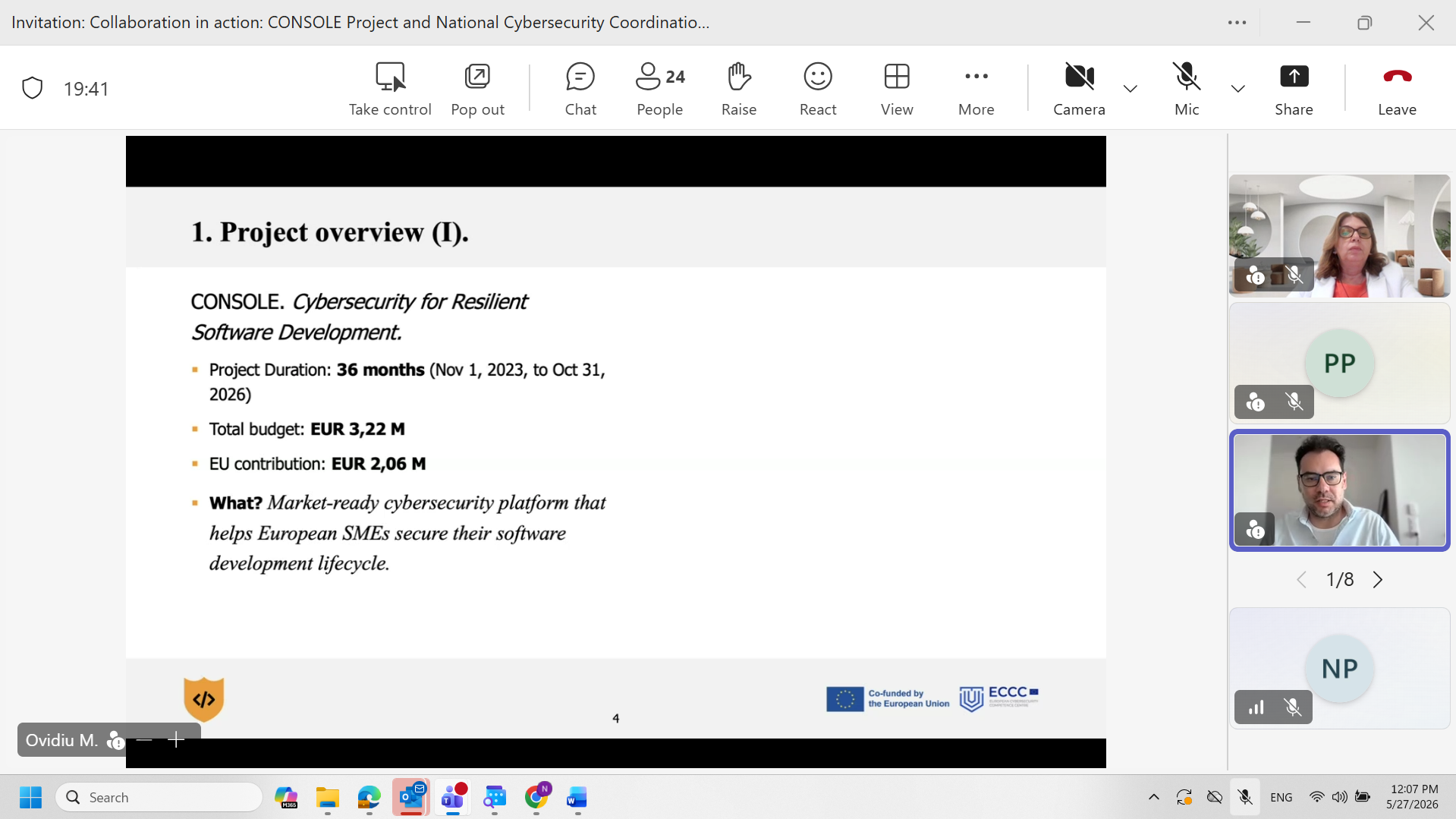The image size is (1456, 819).
Task: Click the shield security icon
Action: coord(32,88)
